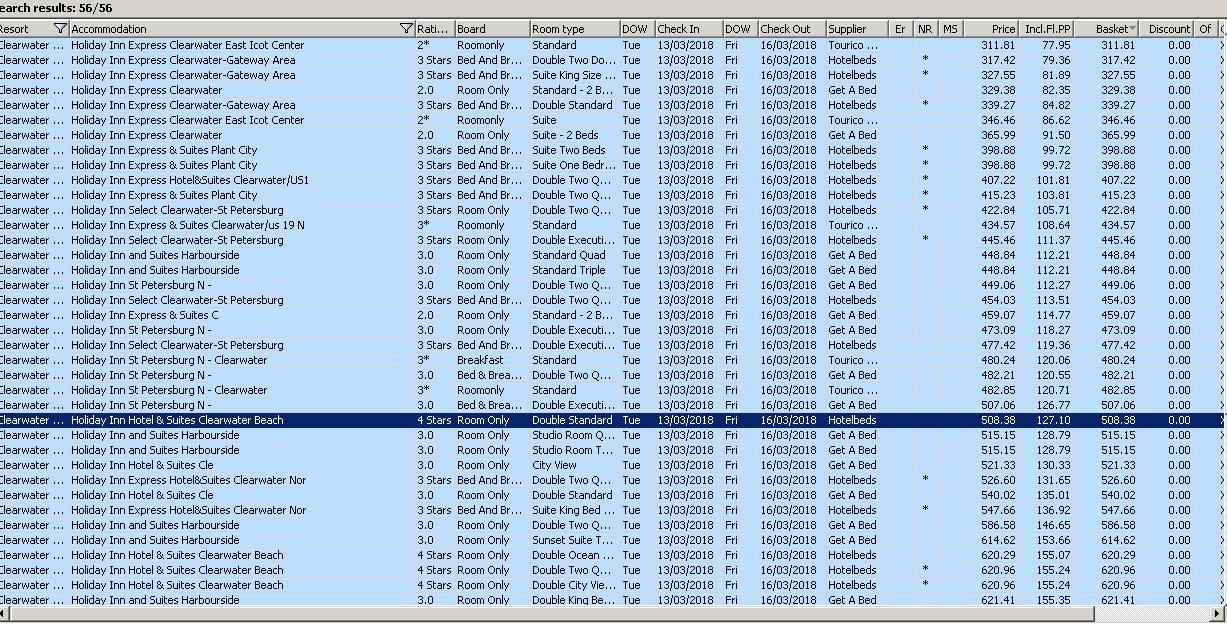Image resolution: width=1227 pixels, height=624 pixels.
Task: Click the NR column header
Action: [925, 29]
